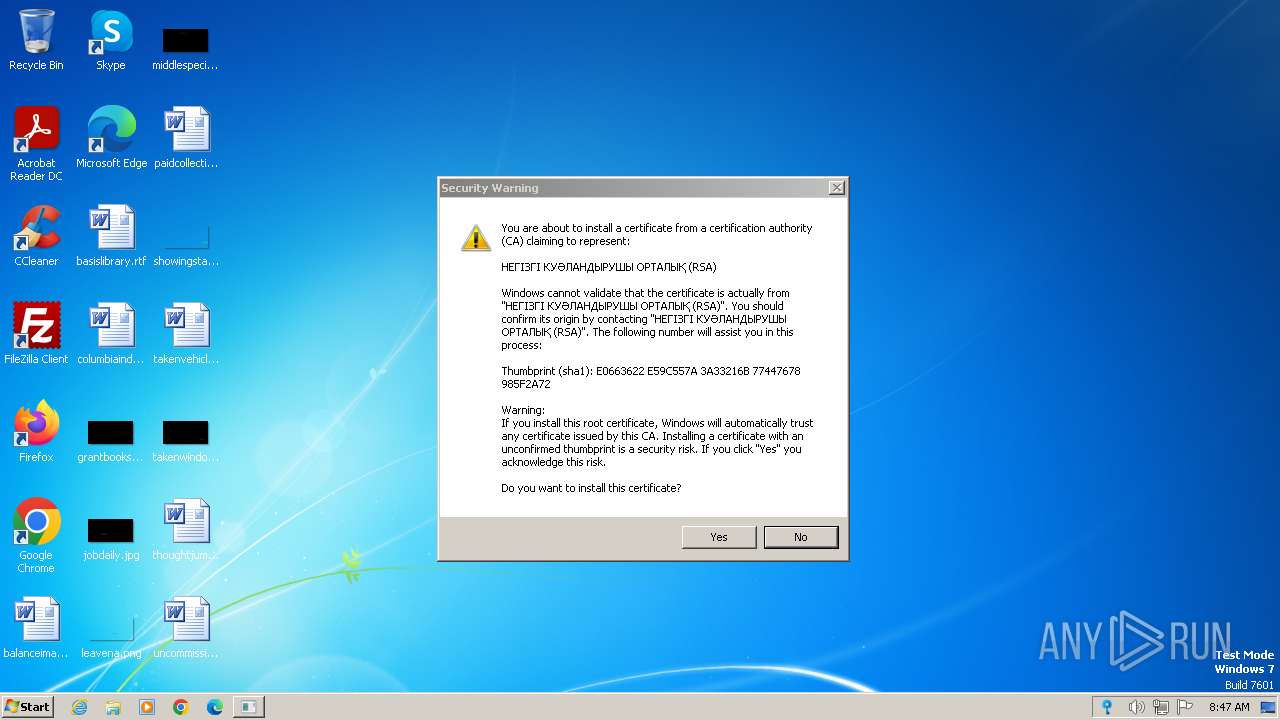This screenshot has height=720, width=1280.
Task: Select the paidcollecti... Word document
Action: (186, 138)
